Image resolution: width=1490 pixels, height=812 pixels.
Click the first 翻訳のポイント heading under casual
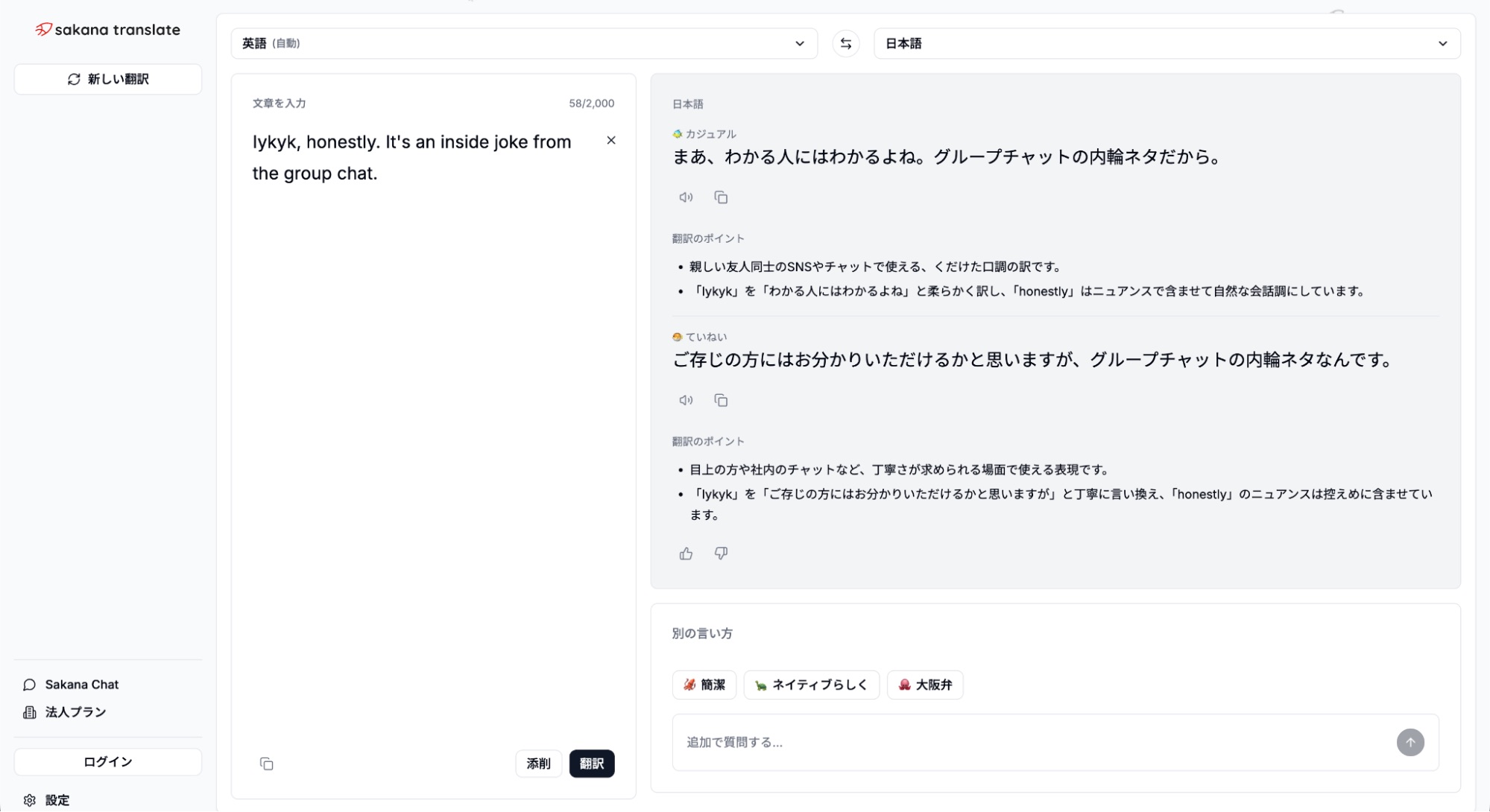[708, 238]
